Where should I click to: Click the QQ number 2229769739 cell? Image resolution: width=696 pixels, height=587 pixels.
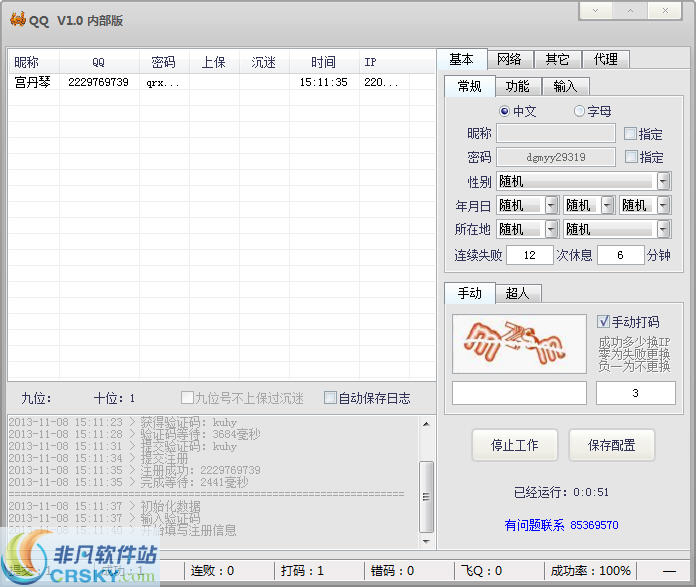click(x=99, y=82)
